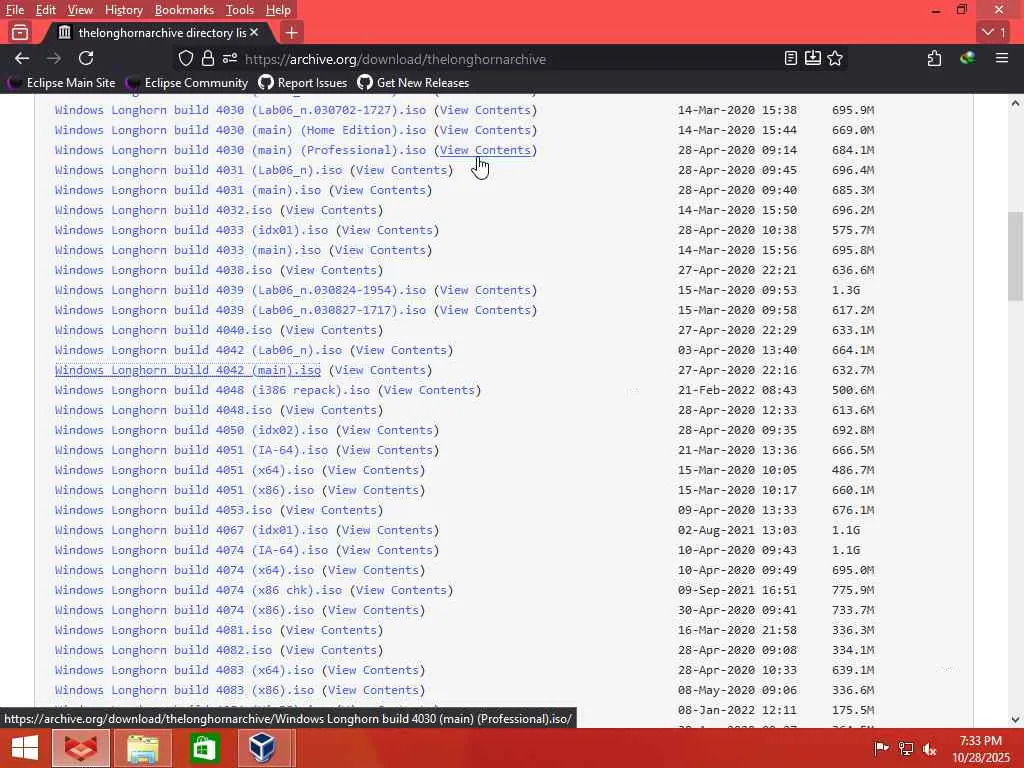The height and width of the screenshot is (768, 1024).
Task: Close the thelonghornarchive tab
Action: pos(254,32)
